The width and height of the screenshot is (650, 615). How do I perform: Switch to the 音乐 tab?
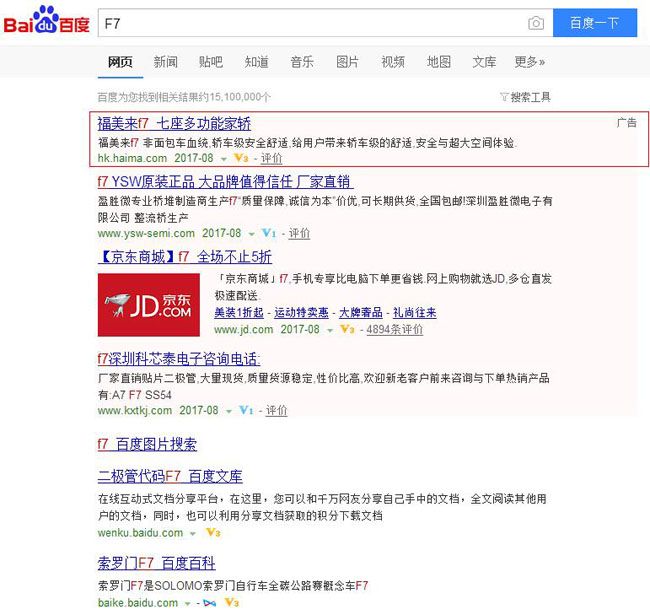pos(302,62)
